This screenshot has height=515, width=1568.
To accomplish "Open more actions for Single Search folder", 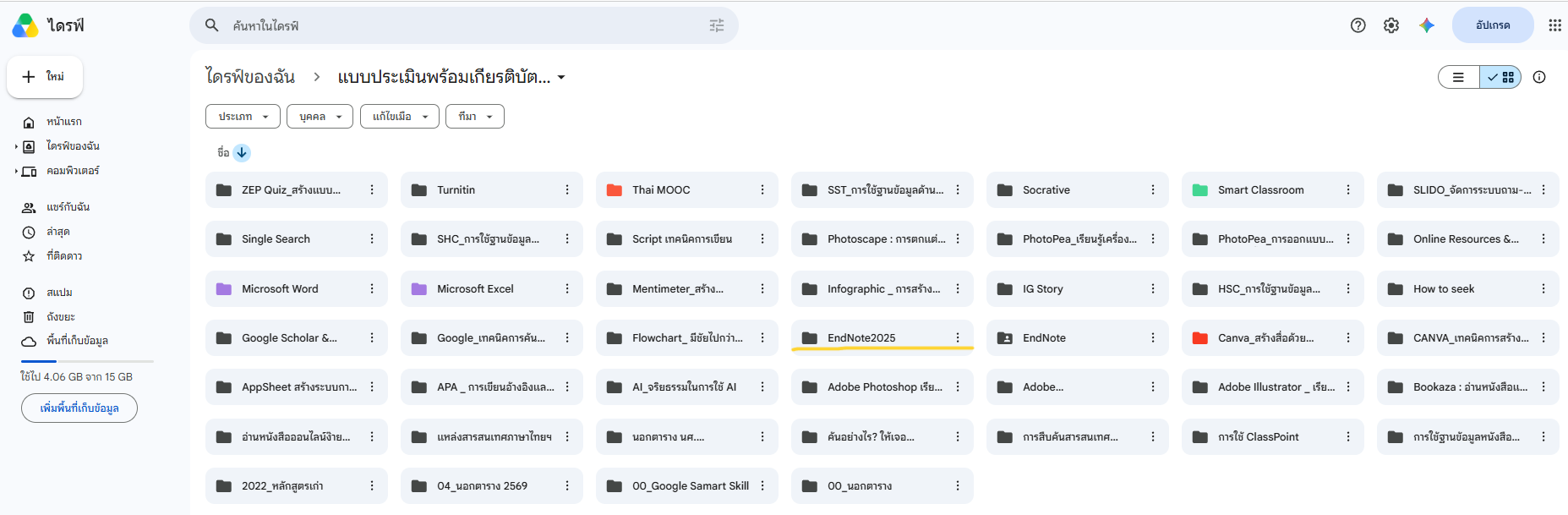I will click(x=372, y=239).
